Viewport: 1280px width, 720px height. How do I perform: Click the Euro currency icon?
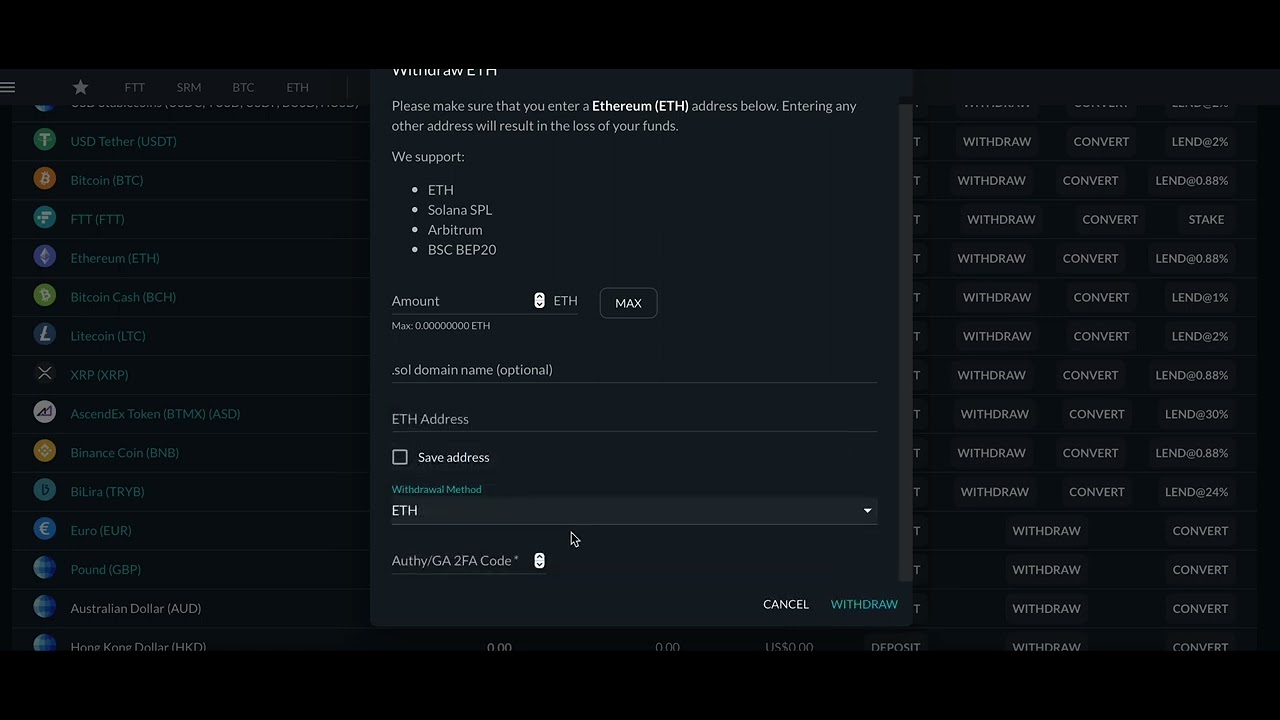point(44,530)
